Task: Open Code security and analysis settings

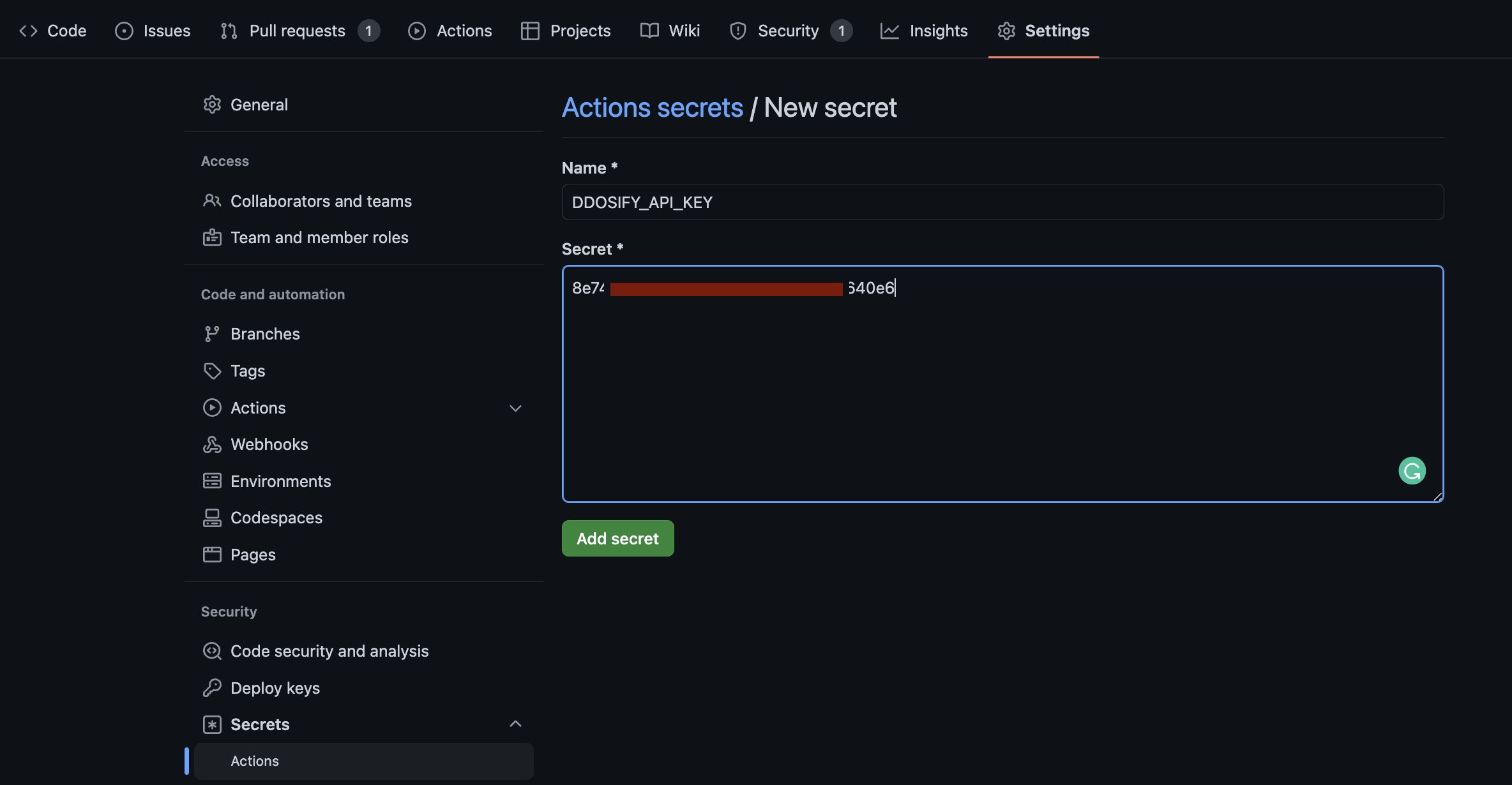Action: [x=329, y=650]
